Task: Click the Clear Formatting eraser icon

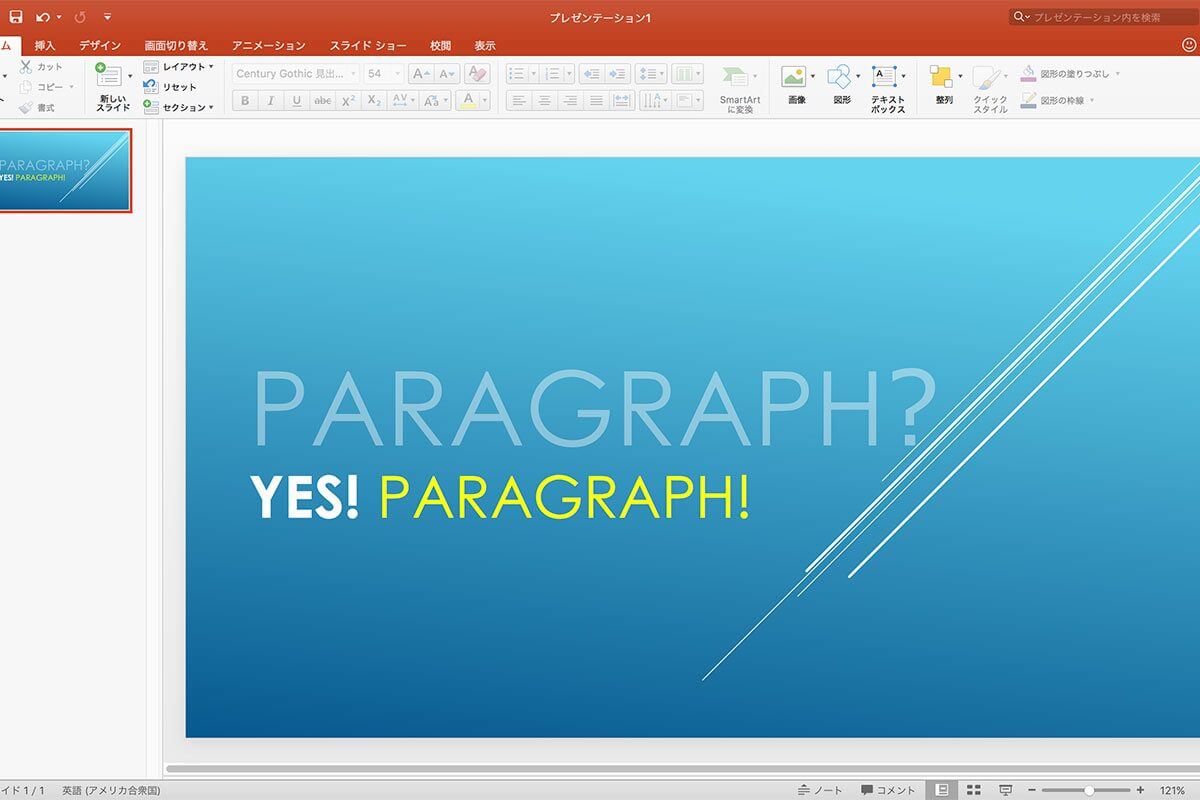Action: [477, 74]
